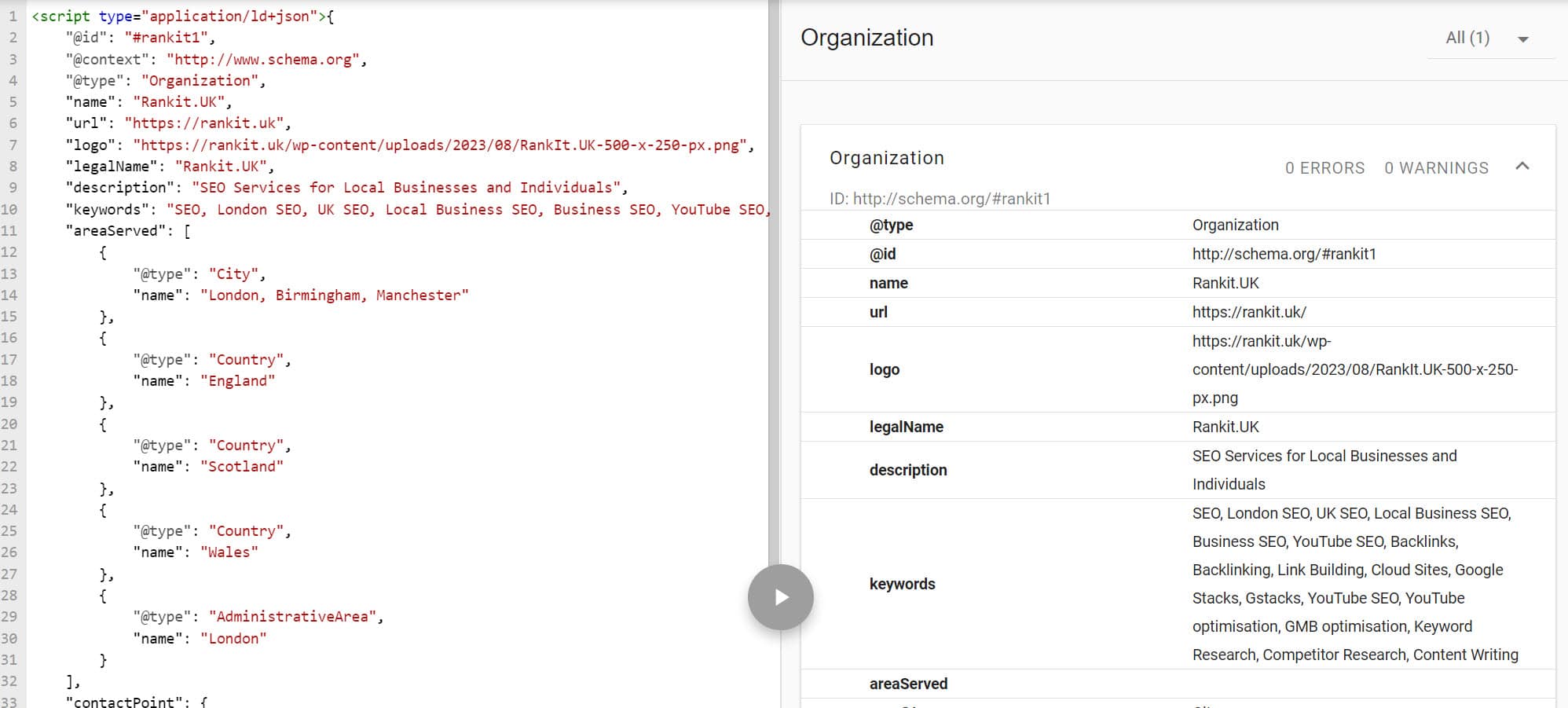The height and width of the screenshot is (708, 1568).
Task: Click the "areaServed": [ code line
Action: pos(128,230)
